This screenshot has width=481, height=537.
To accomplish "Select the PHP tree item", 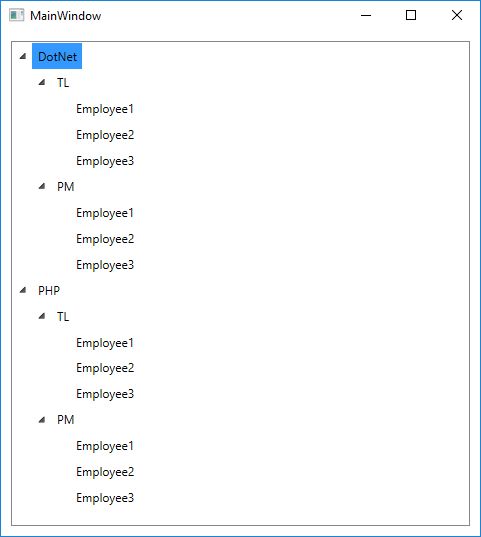I will pos(49,290).
